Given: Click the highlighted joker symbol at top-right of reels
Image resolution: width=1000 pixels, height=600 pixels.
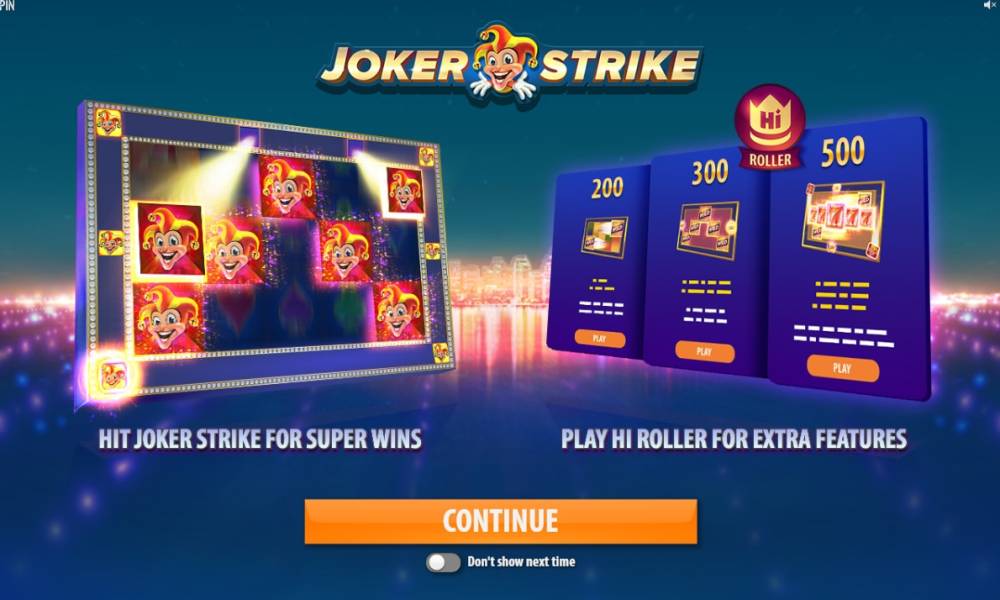Looking at the screenshot, I should pos(406,190).
